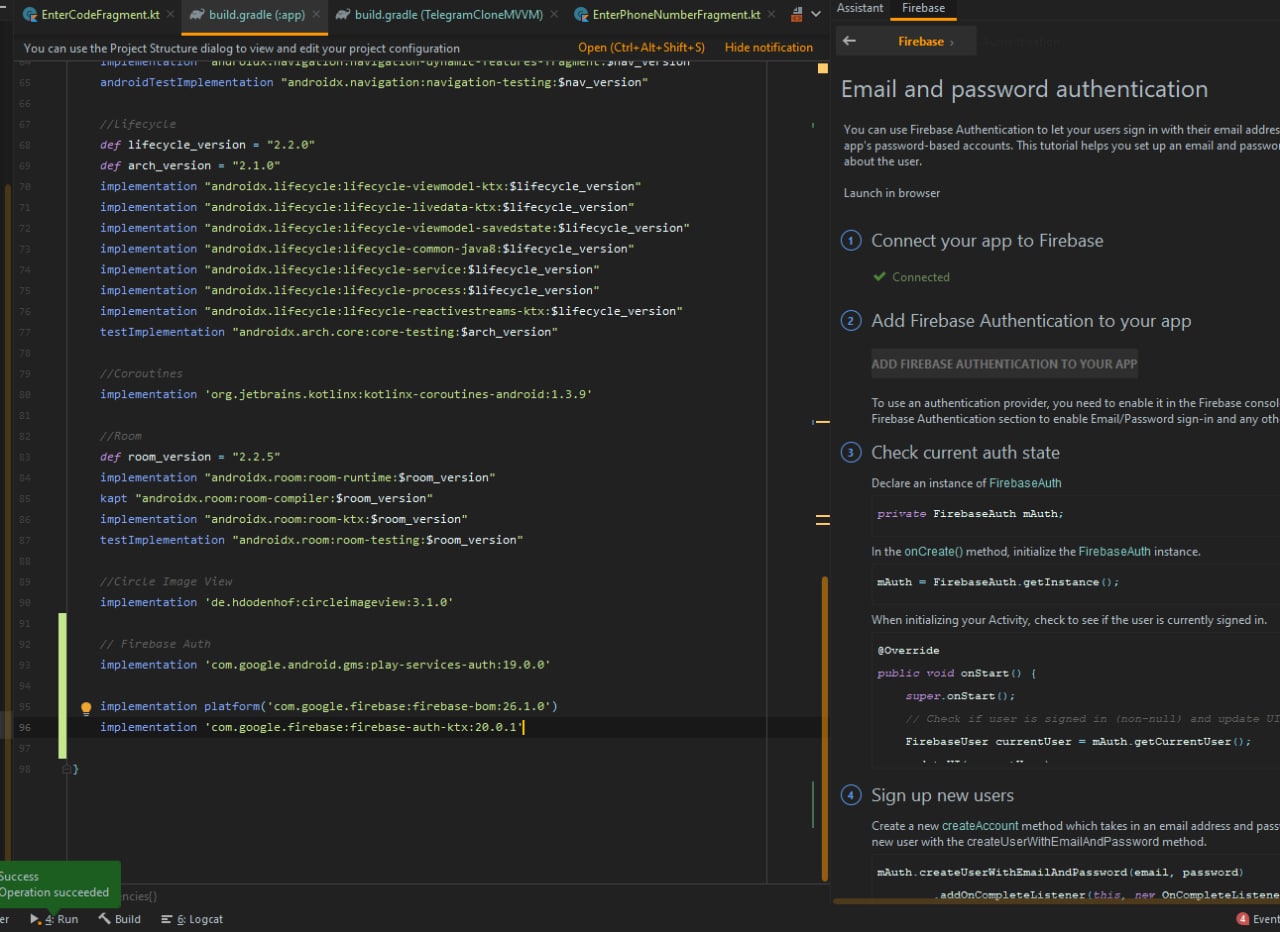
Task: Click Hide notification link
Action: 769,48
